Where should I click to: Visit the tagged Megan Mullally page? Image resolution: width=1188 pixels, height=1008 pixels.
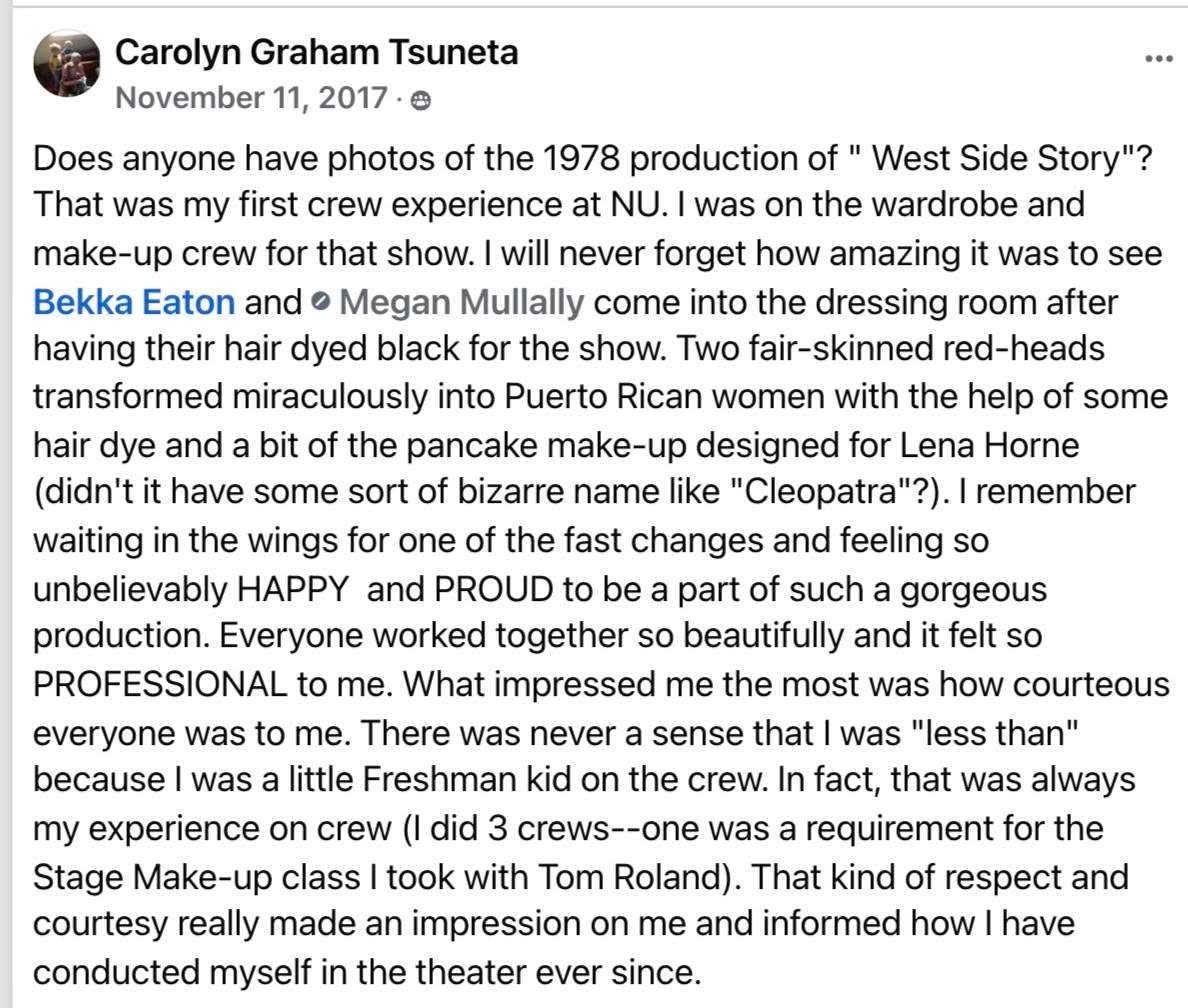coord(461,302)
